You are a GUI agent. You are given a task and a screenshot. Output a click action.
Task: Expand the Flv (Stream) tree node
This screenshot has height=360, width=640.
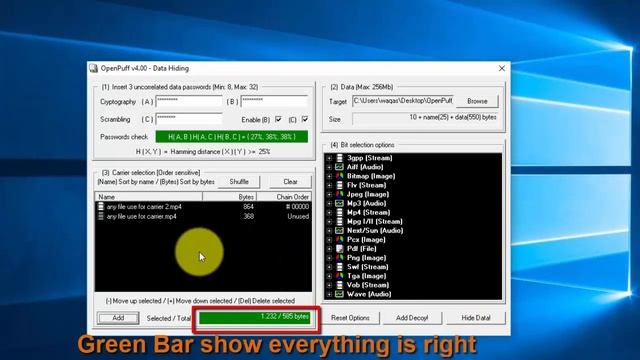329,185
